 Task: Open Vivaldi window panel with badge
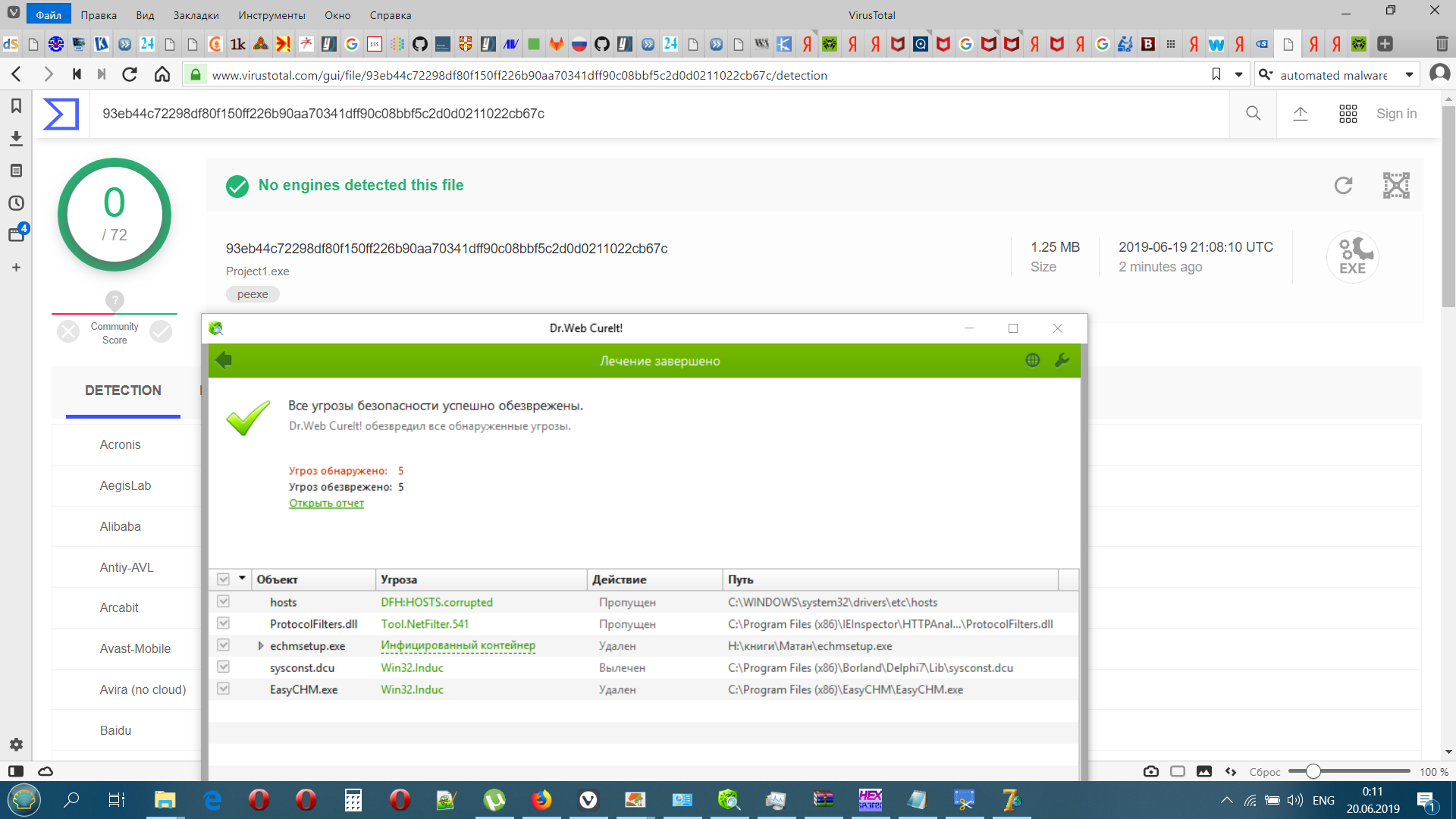click(17, 233)
